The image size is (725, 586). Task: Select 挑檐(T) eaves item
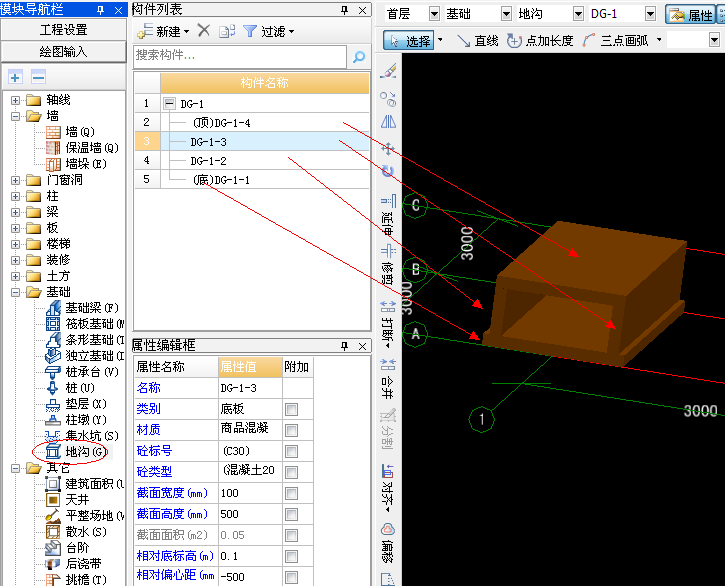[x=76, y=580]
